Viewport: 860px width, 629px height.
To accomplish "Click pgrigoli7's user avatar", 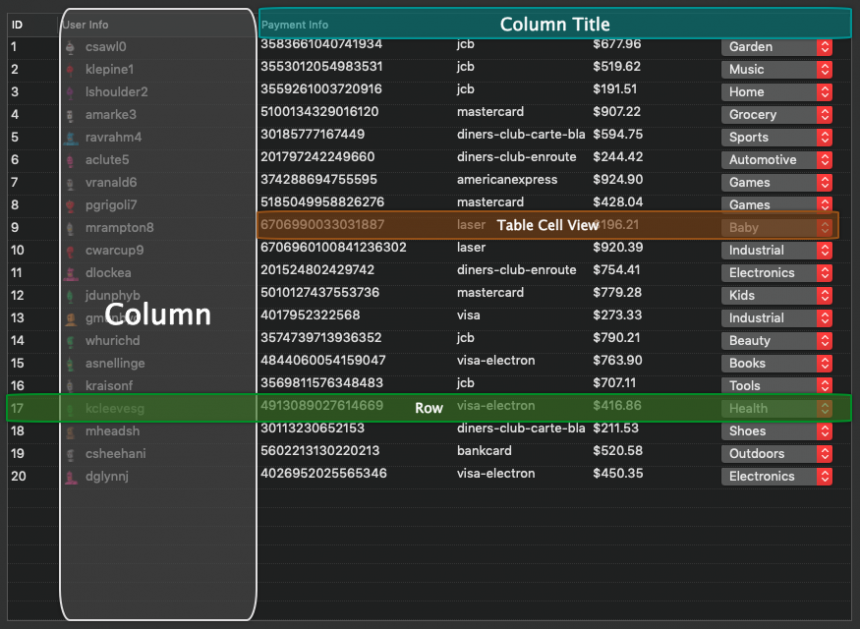I will (69, 205).
